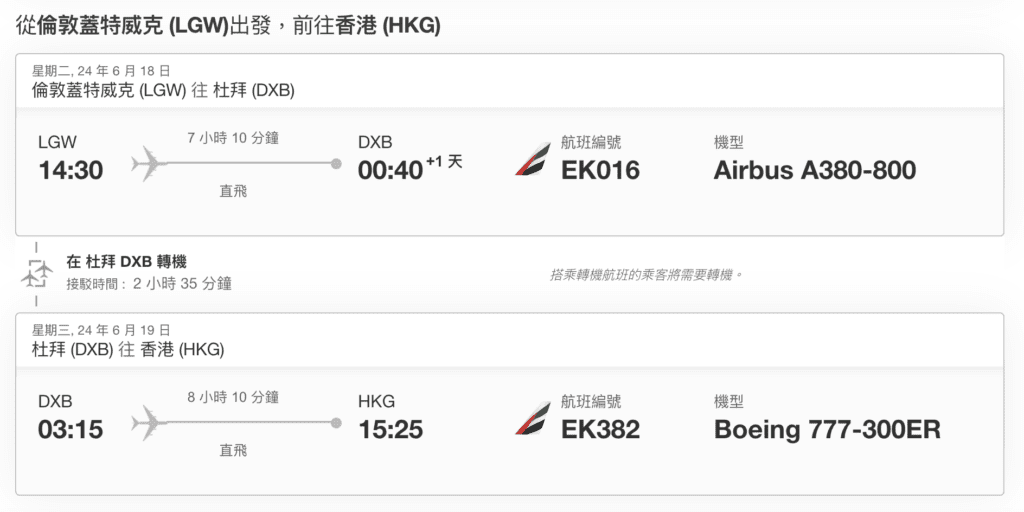Viewport: 1024px width, 512px height.
Task: Click the 14:30 LGW departure time
Action: point(71,170)
